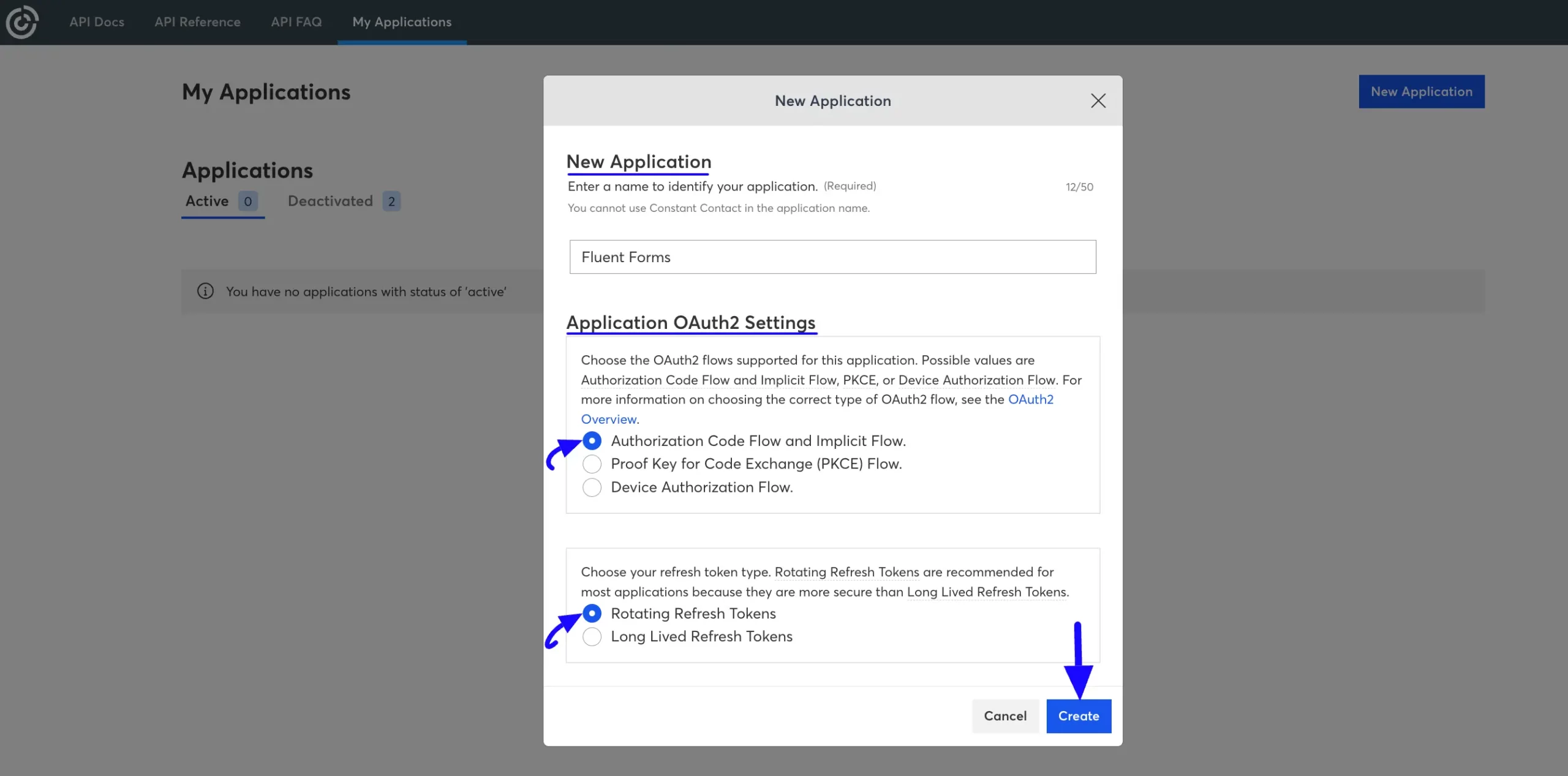
Task: Click the Constant Contact logo icon
Action: [22, 22]
